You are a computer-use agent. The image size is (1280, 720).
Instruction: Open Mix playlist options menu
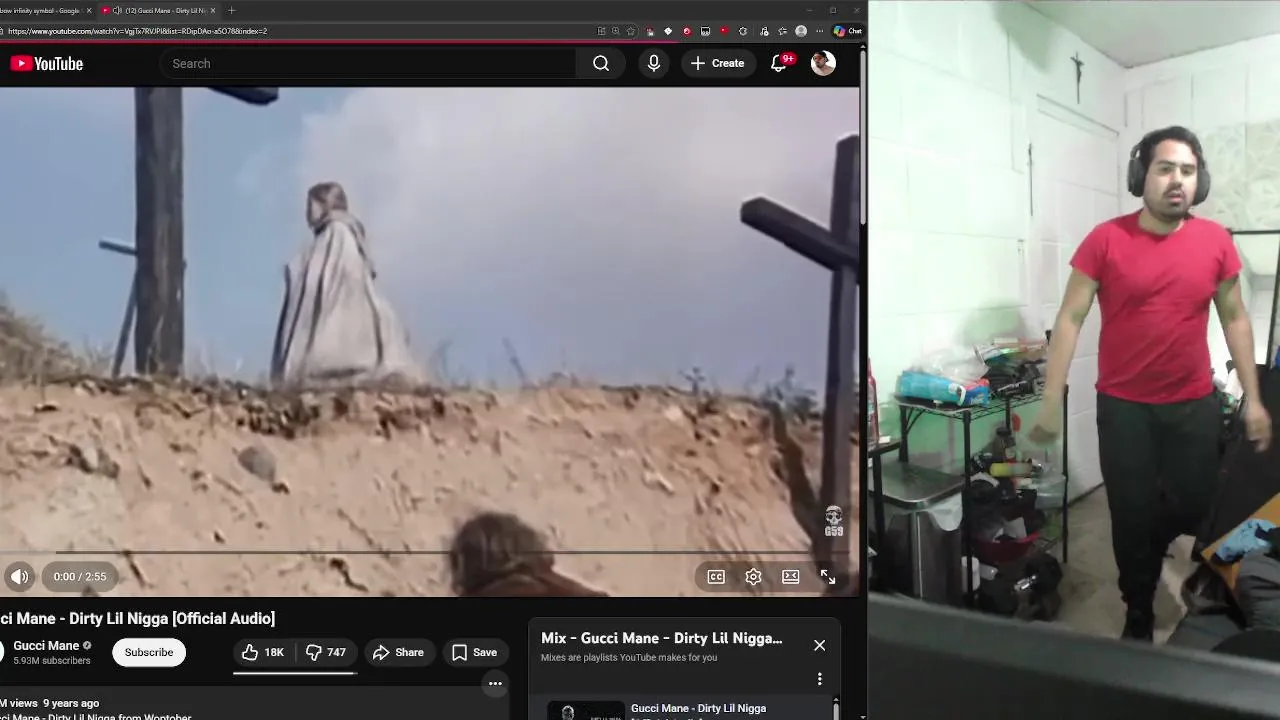[x=820, y=679]
